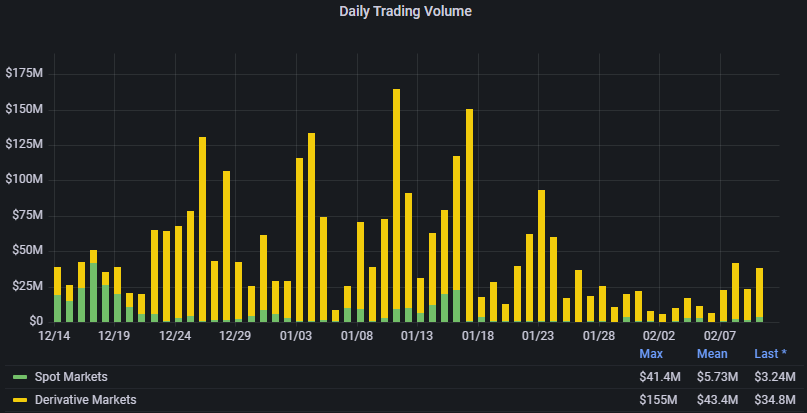
Task: Toggle the Spot Markets legend series
Action: [69, 377]
